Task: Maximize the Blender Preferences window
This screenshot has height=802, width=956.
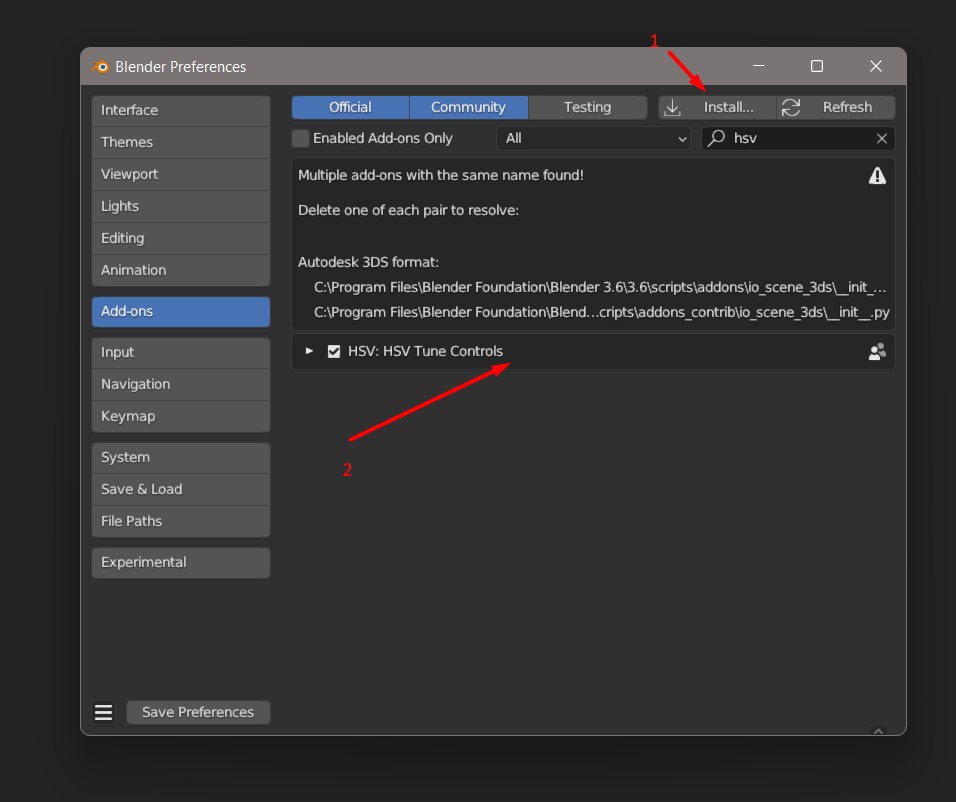Action: pos(817,66)
